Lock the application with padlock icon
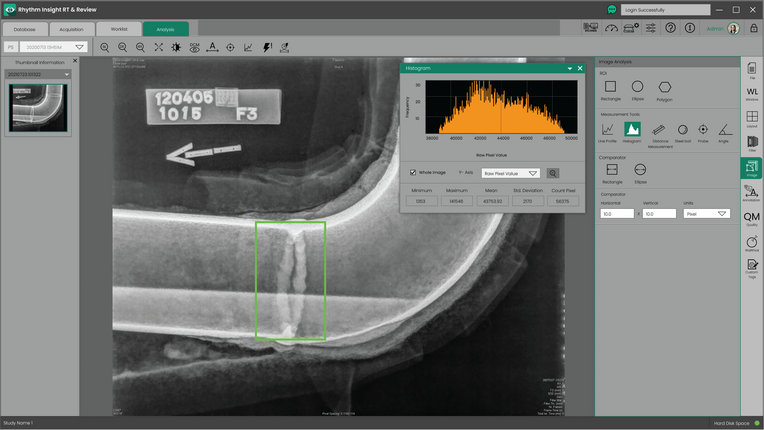This screenshot has height=430, width=764. click(x=753, y=28)
